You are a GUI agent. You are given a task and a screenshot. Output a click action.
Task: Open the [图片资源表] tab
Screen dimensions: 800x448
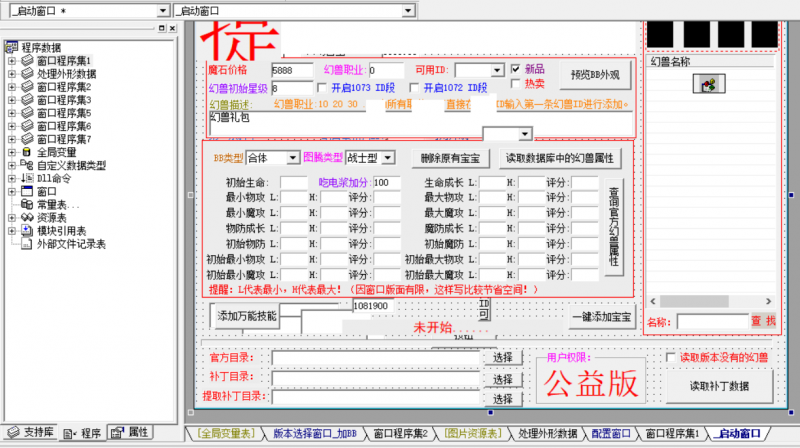tap(473, 434)
